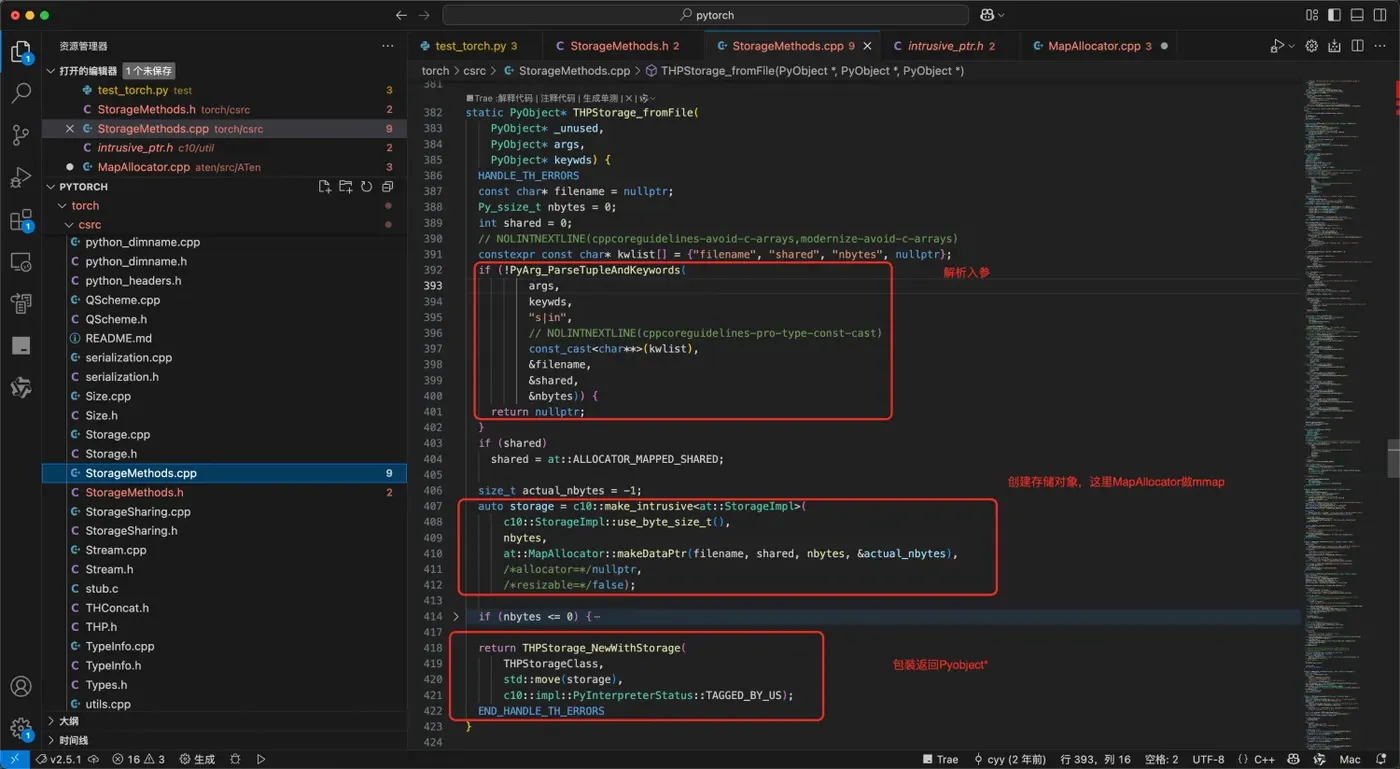Collapse the csrc folder
Screen dimensions: 1400x769
[69, 225]
